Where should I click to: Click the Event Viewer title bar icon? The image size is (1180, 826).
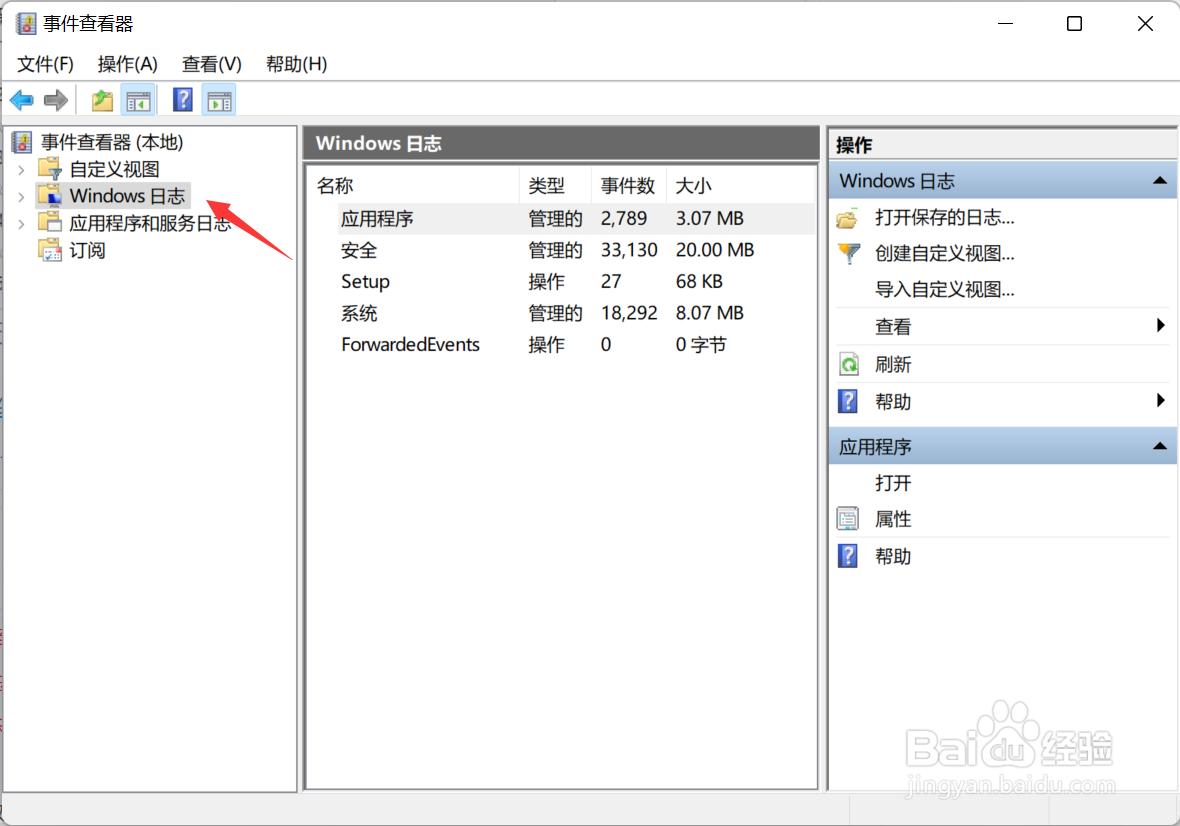pos(26,24)
